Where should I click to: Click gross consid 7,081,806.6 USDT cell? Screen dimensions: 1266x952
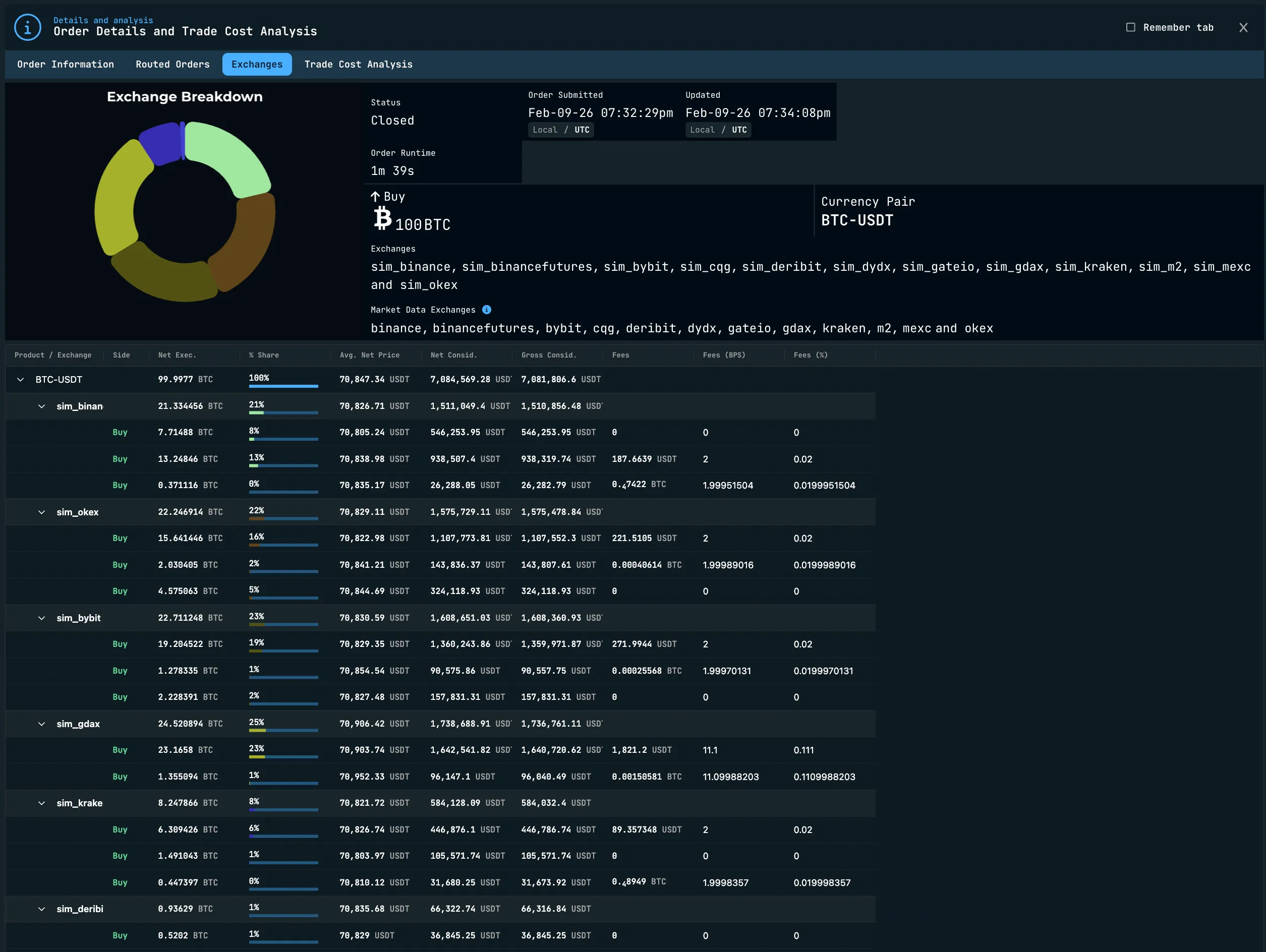[x=561, y=379]
